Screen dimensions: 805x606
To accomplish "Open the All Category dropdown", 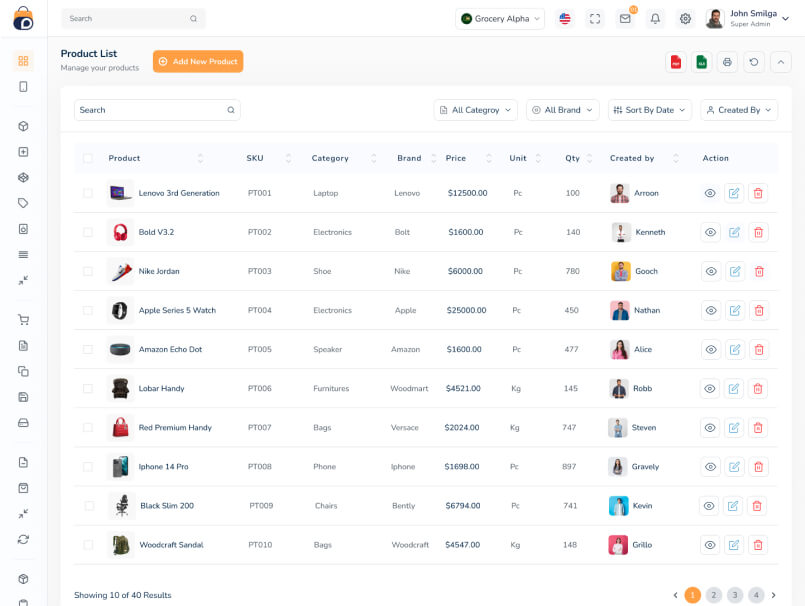I will click(x=476, y=110).
